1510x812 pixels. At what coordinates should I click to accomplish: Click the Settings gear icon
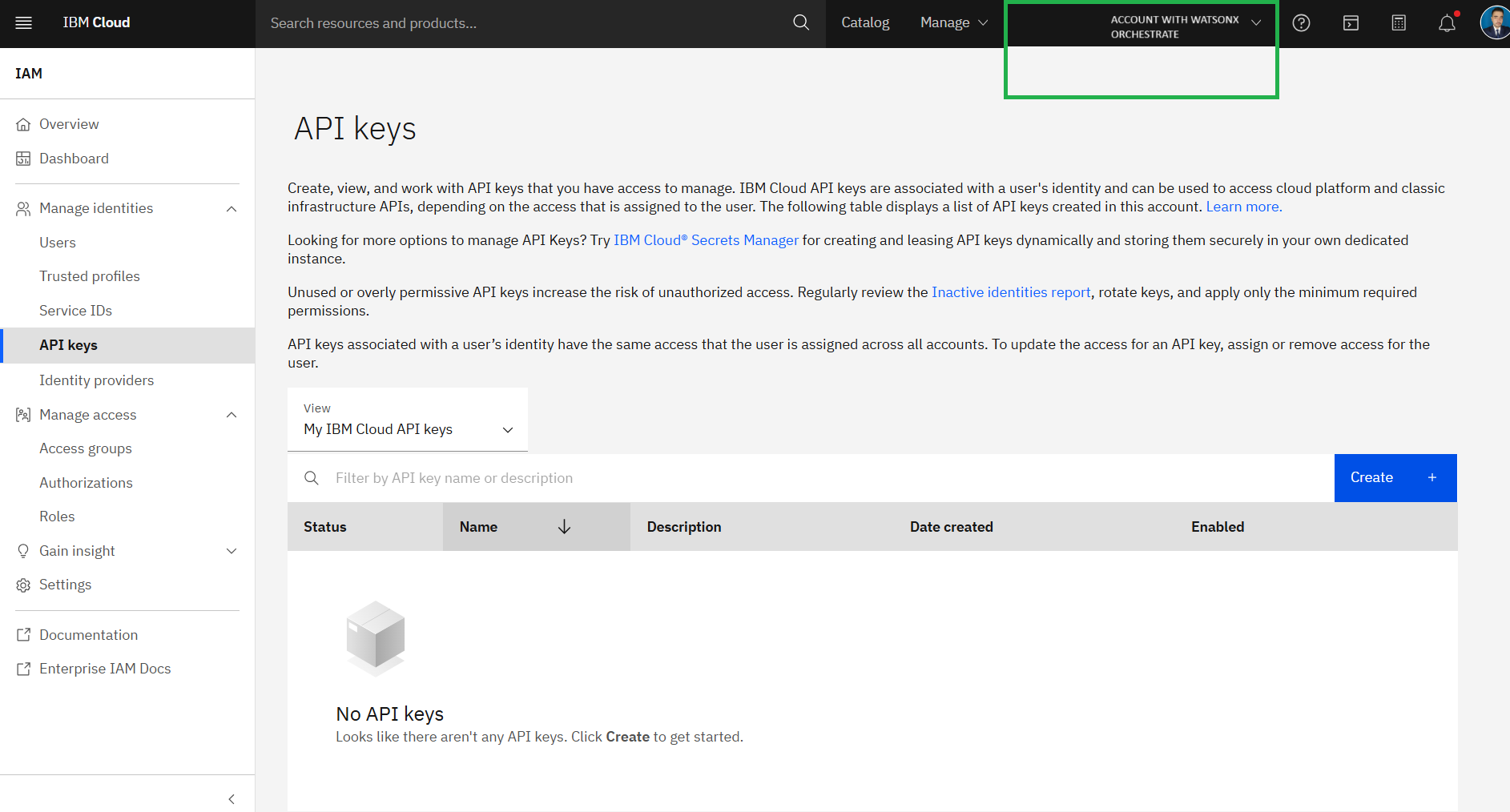click(23, 585)
